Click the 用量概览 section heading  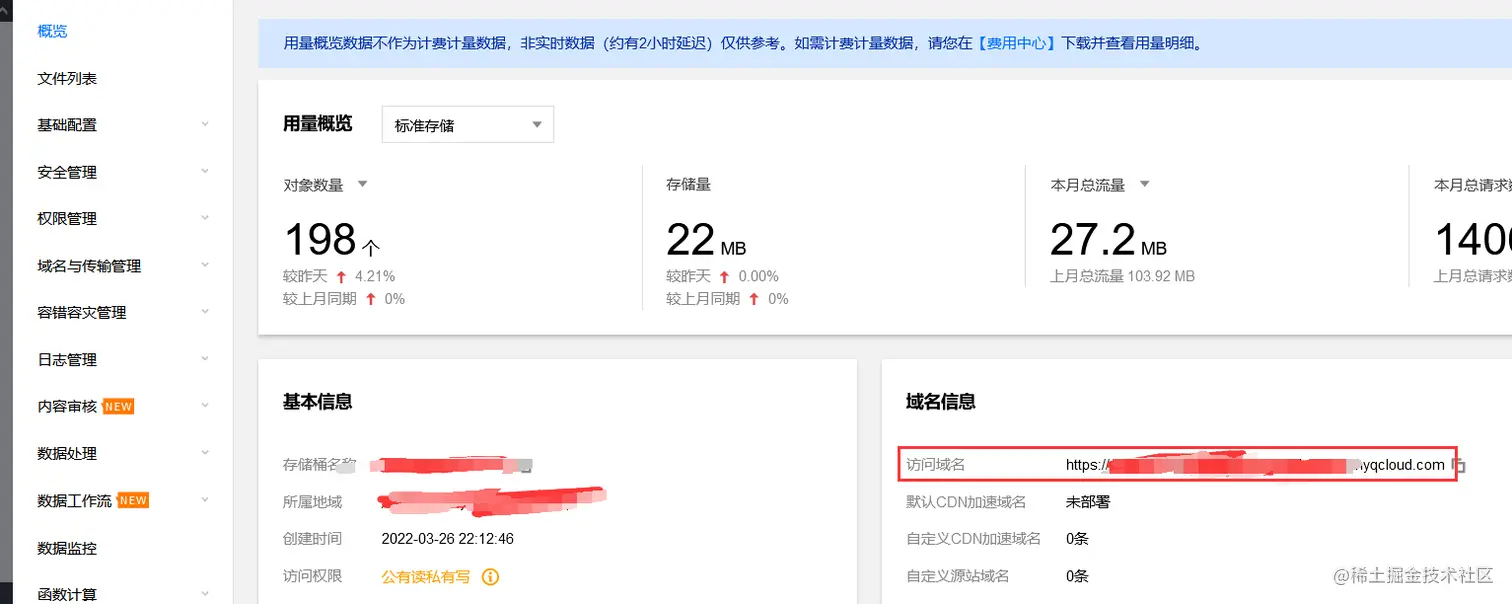[x=318, y=124]
